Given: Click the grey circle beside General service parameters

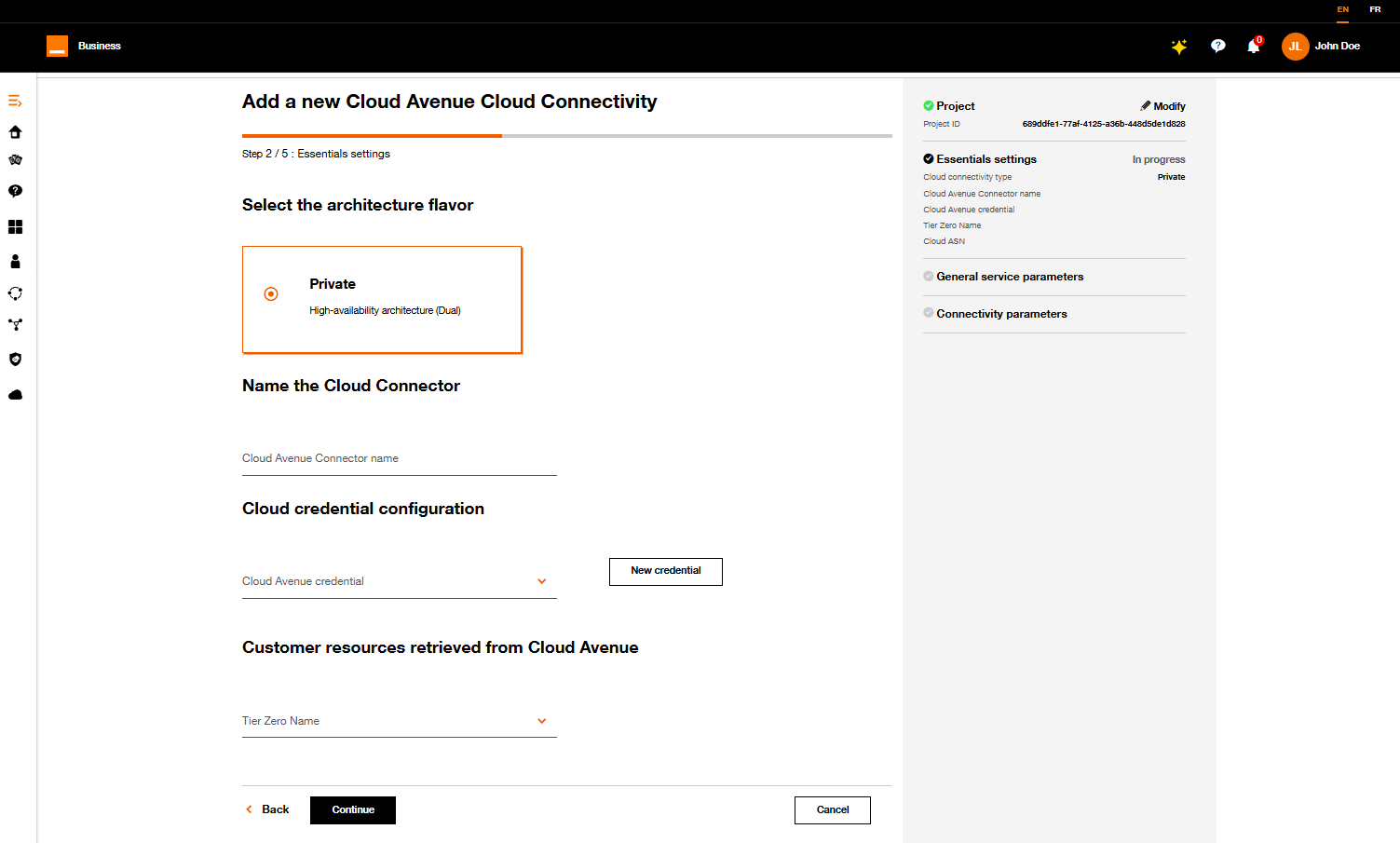Looking at the screenshot, I should 929,276.
